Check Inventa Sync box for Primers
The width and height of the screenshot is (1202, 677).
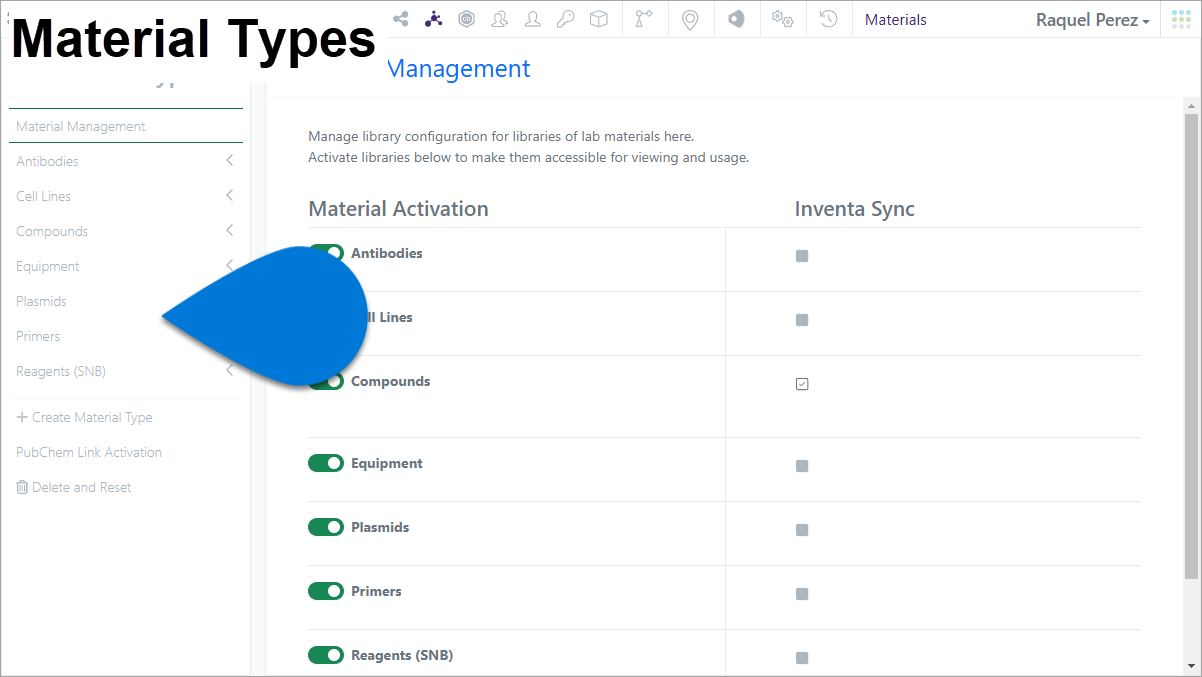click(x=802, y=594)
